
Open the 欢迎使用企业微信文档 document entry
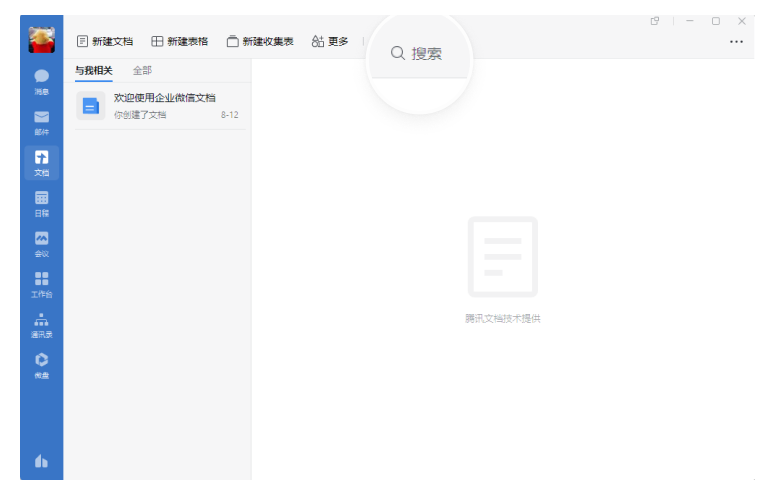[160, 106]
